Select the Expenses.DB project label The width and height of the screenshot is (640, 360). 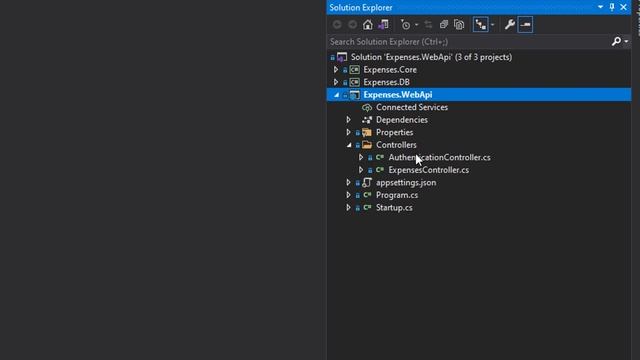coord(386,82)
